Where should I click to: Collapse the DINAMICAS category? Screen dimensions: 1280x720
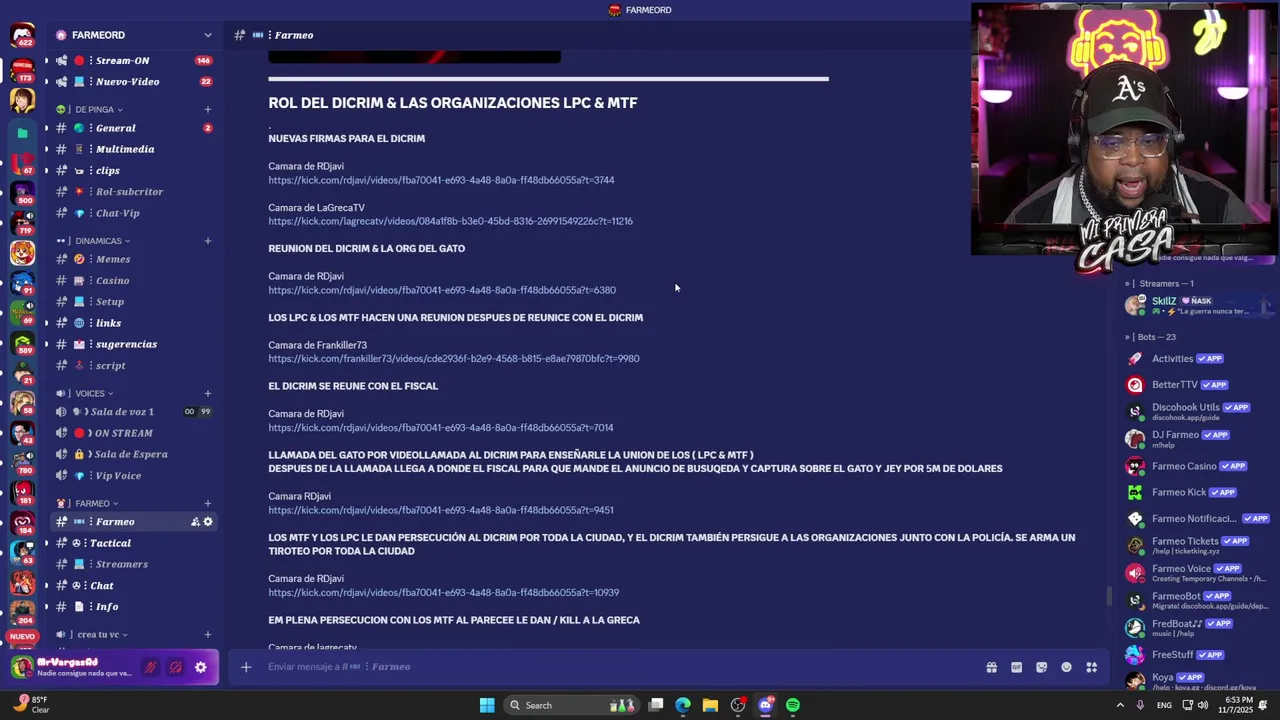coord(102,241)
